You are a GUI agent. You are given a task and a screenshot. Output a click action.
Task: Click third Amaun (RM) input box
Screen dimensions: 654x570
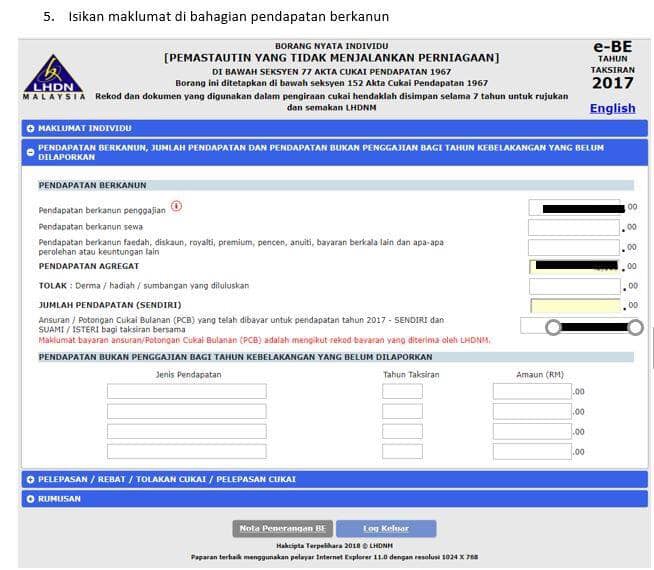coord(532,432)
